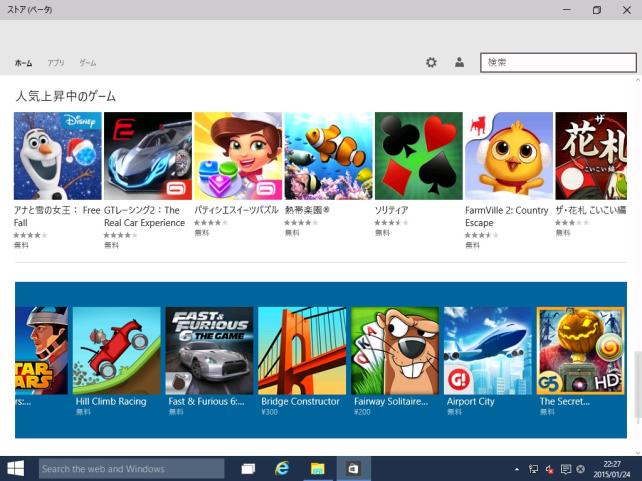The image size is (642, 481).
Task: Open the ザ・花札 game tile
Action: coord(591,156)
